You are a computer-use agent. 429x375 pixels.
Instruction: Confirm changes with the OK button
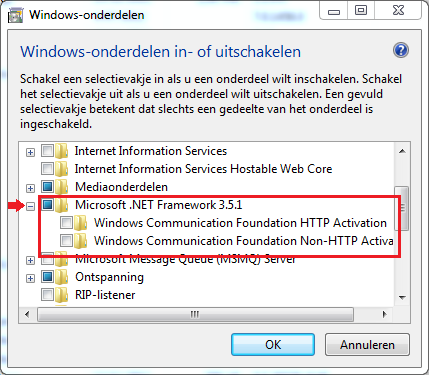pos(273,345)
